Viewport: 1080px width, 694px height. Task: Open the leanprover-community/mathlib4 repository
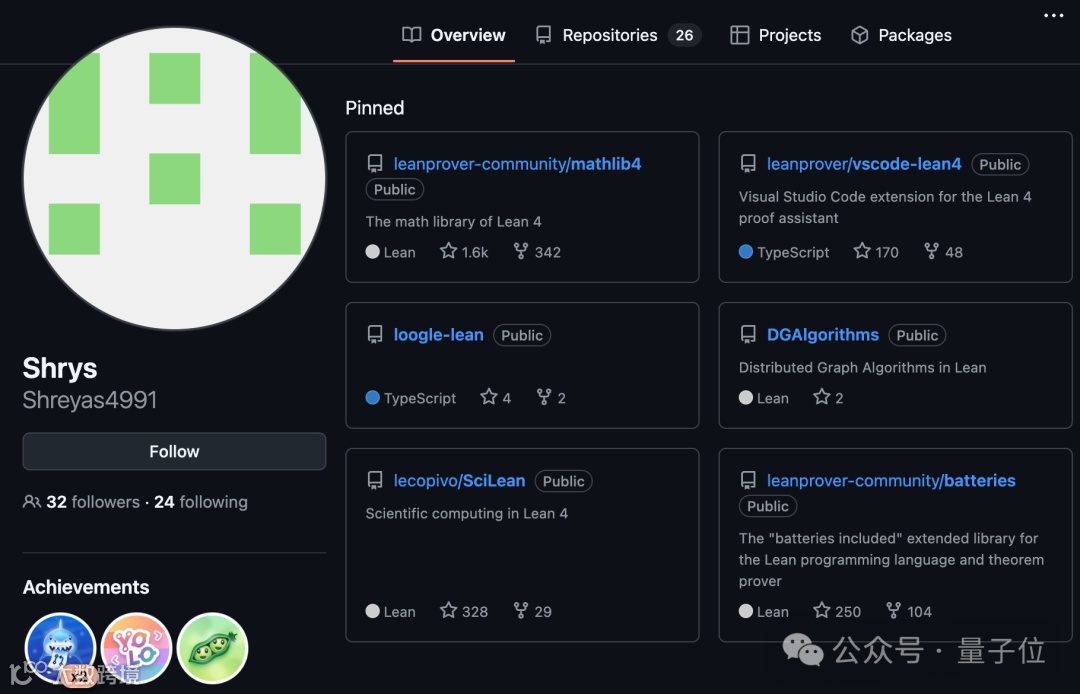[517, 164]
